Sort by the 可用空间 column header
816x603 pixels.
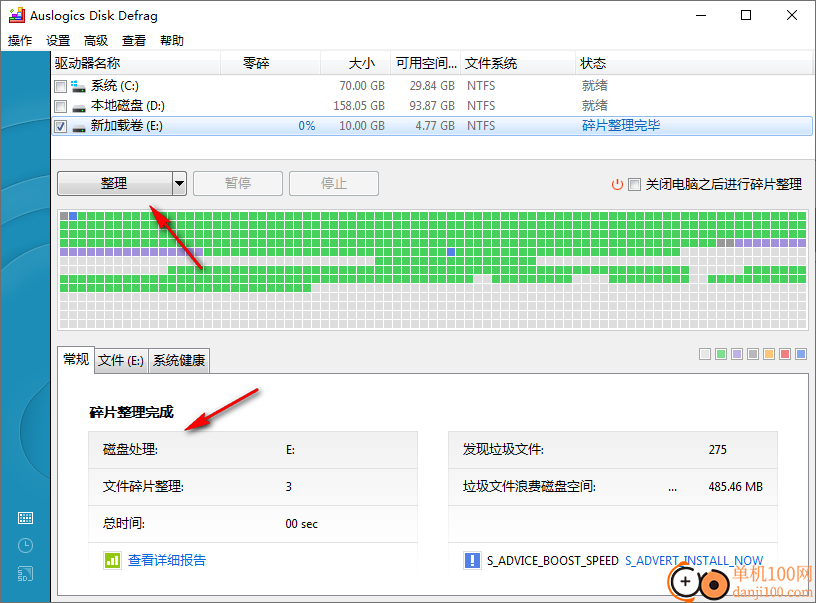coord(426,63)
